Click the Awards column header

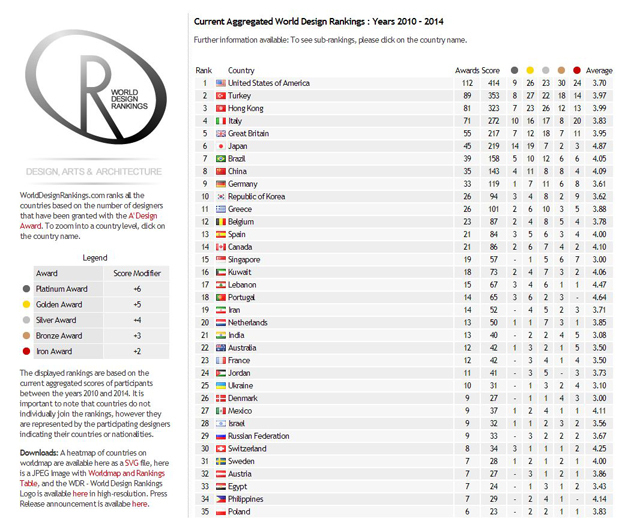click(465, 71)
